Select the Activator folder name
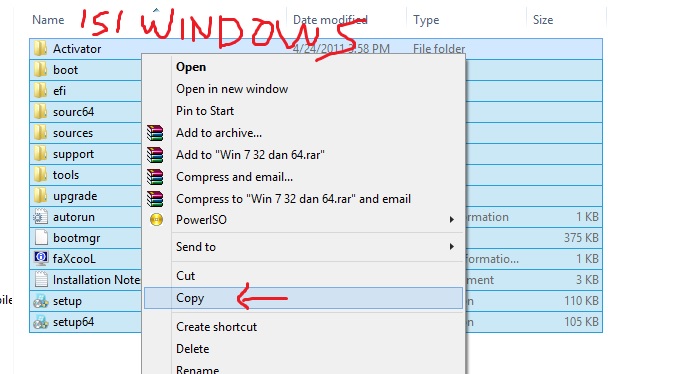 (x=77, y=49)
